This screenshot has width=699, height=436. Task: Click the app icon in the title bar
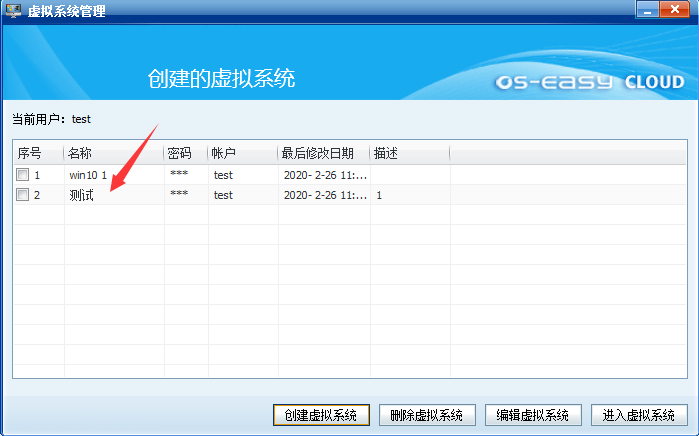[x=13, y=11]
